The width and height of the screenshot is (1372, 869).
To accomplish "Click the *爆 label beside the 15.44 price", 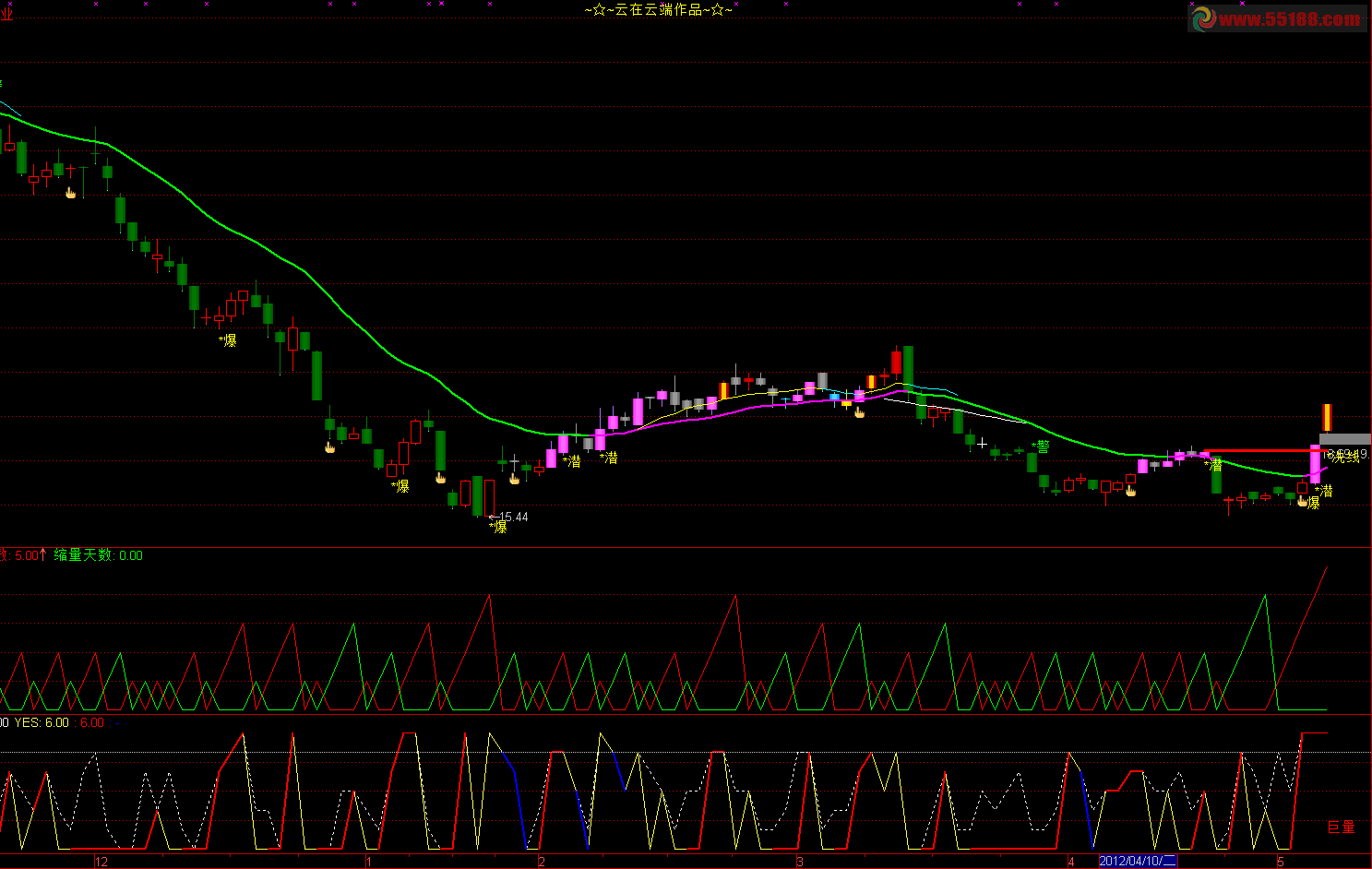I will pos(498,527).
